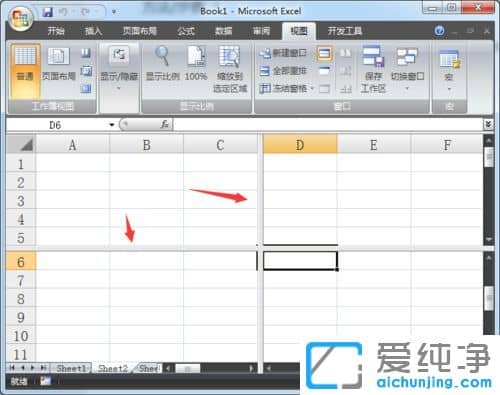Select column D header
Viewport: 500px width, 395px height.
pyautogui.click(x=300, y=145)
